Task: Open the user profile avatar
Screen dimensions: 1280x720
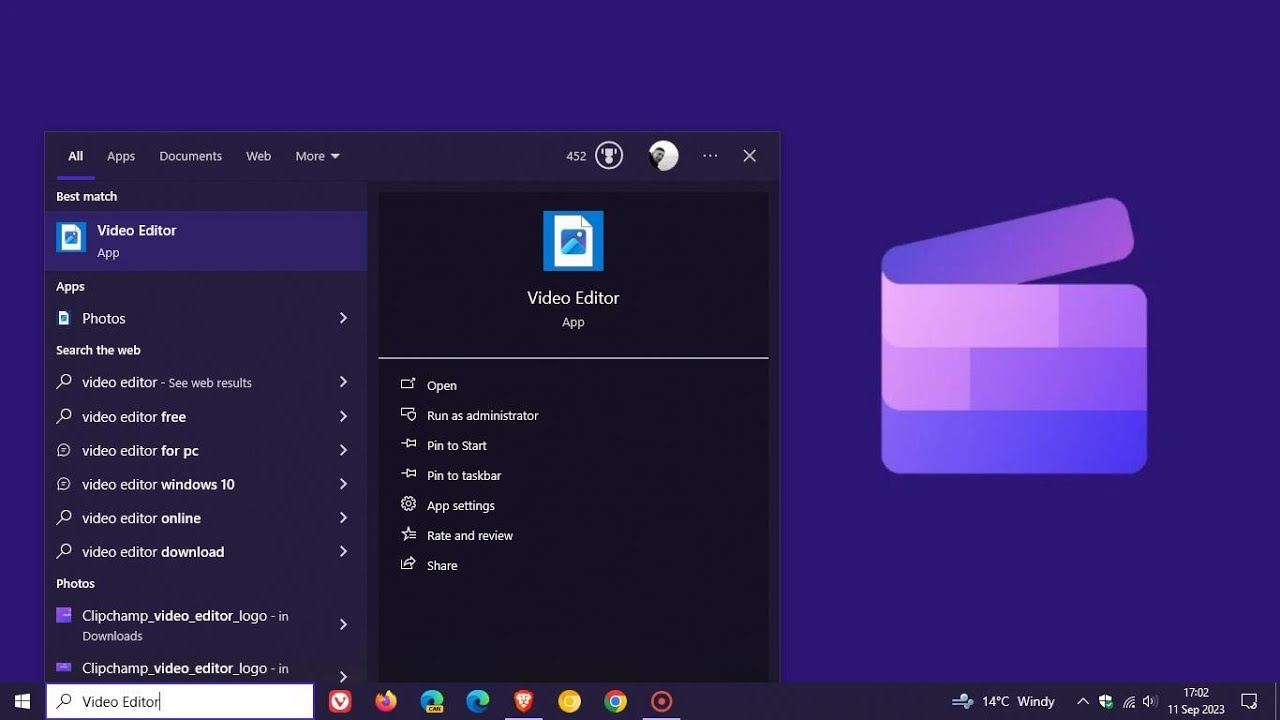Action: coord(663,156)
